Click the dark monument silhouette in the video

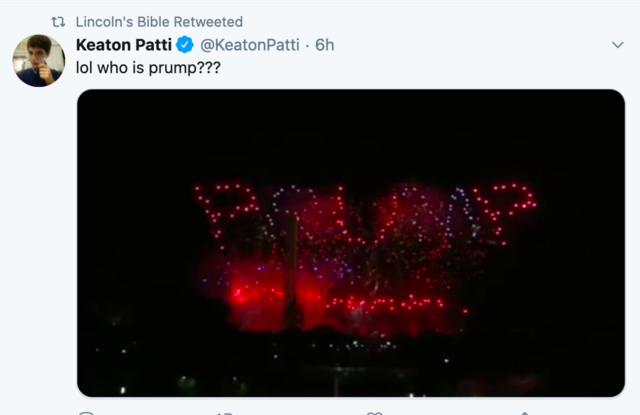point(291,273)
